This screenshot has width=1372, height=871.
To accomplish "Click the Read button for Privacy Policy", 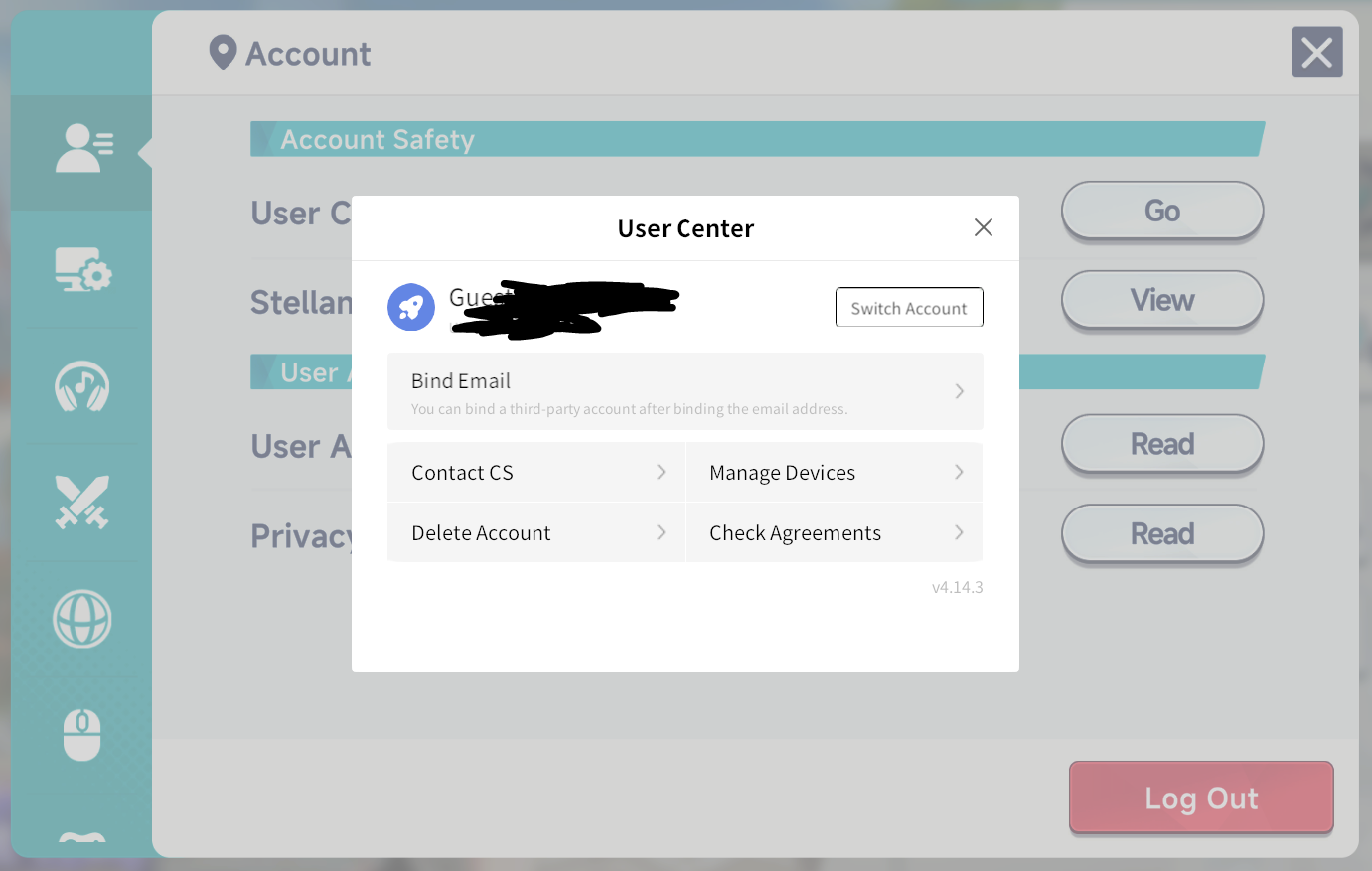I will pos(1162,533).
